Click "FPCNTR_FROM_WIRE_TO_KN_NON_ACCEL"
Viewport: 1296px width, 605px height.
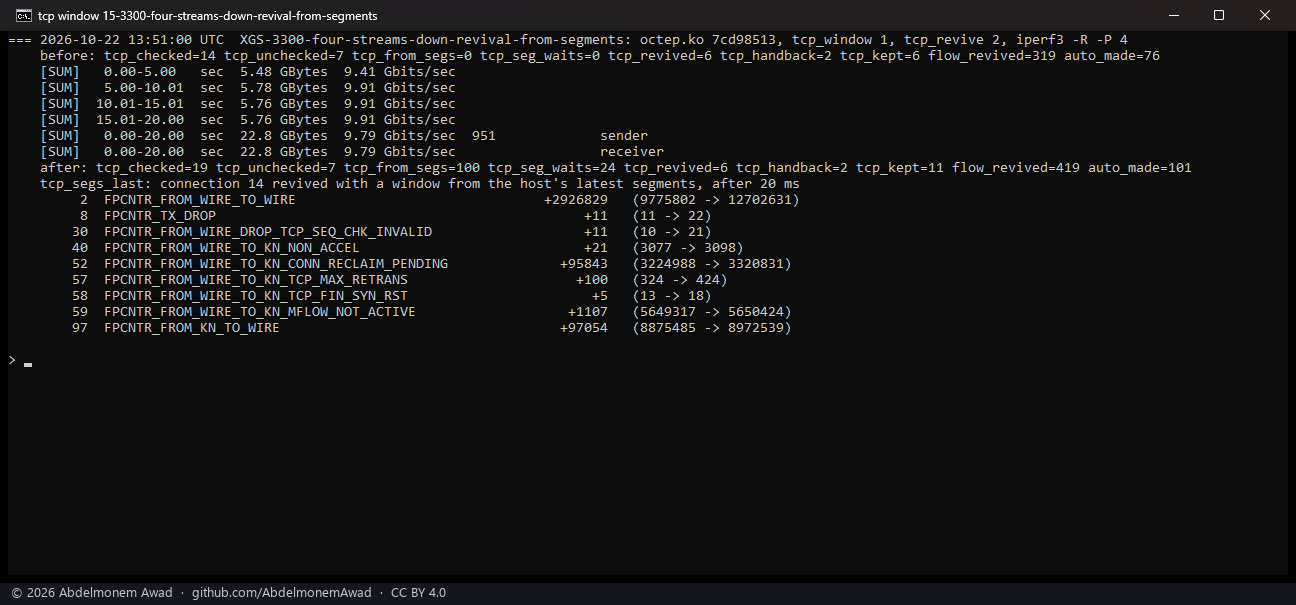pyautogui.click(x=232, y=248)
